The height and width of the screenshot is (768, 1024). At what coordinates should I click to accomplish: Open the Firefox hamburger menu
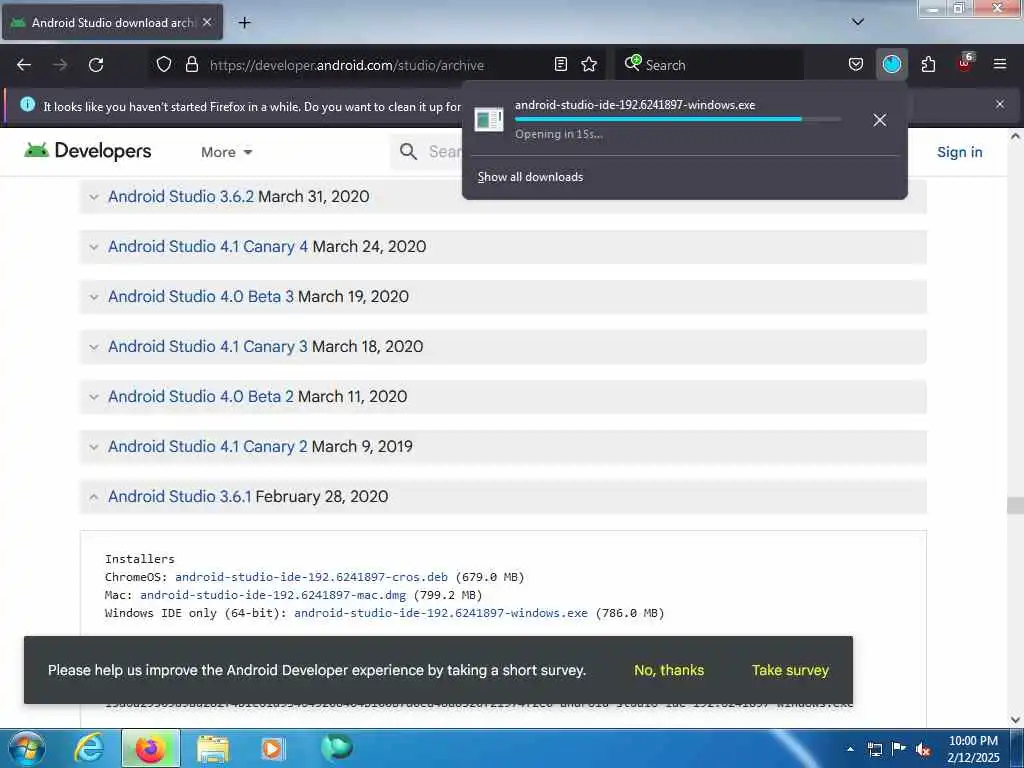point(1000,64)
